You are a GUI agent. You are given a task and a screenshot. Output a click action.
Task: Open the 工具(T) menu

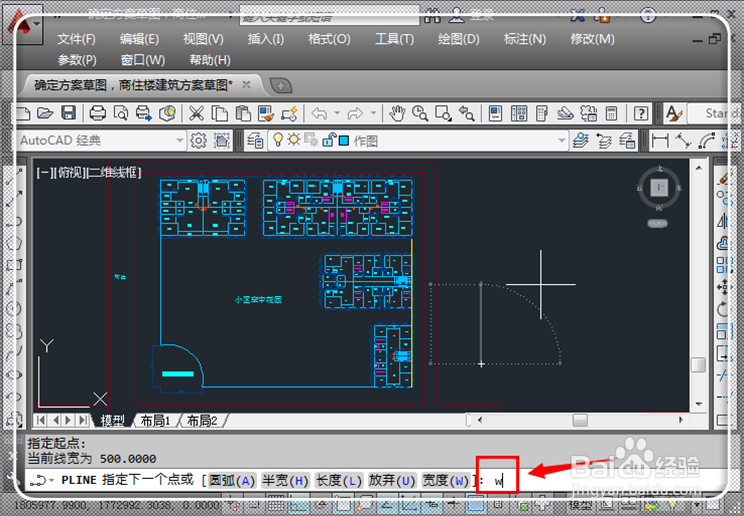(394, 39)
